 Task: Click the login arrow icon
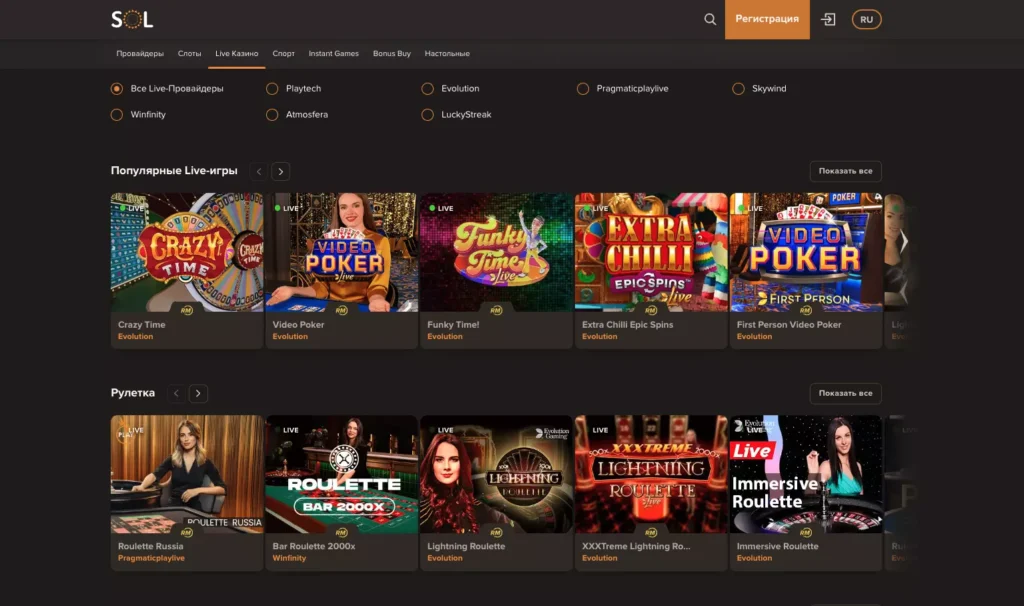point(828,19)
